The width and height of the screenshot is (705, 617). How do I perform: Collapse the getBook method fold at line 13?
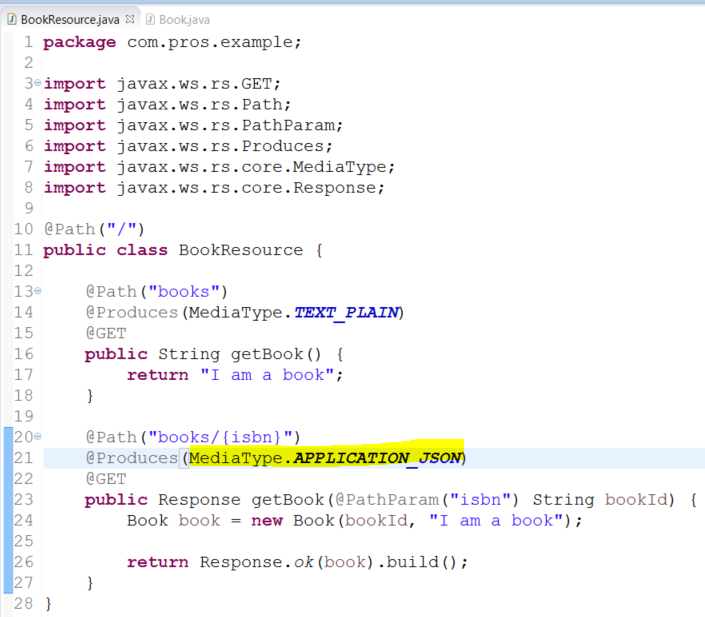(38, 291)
